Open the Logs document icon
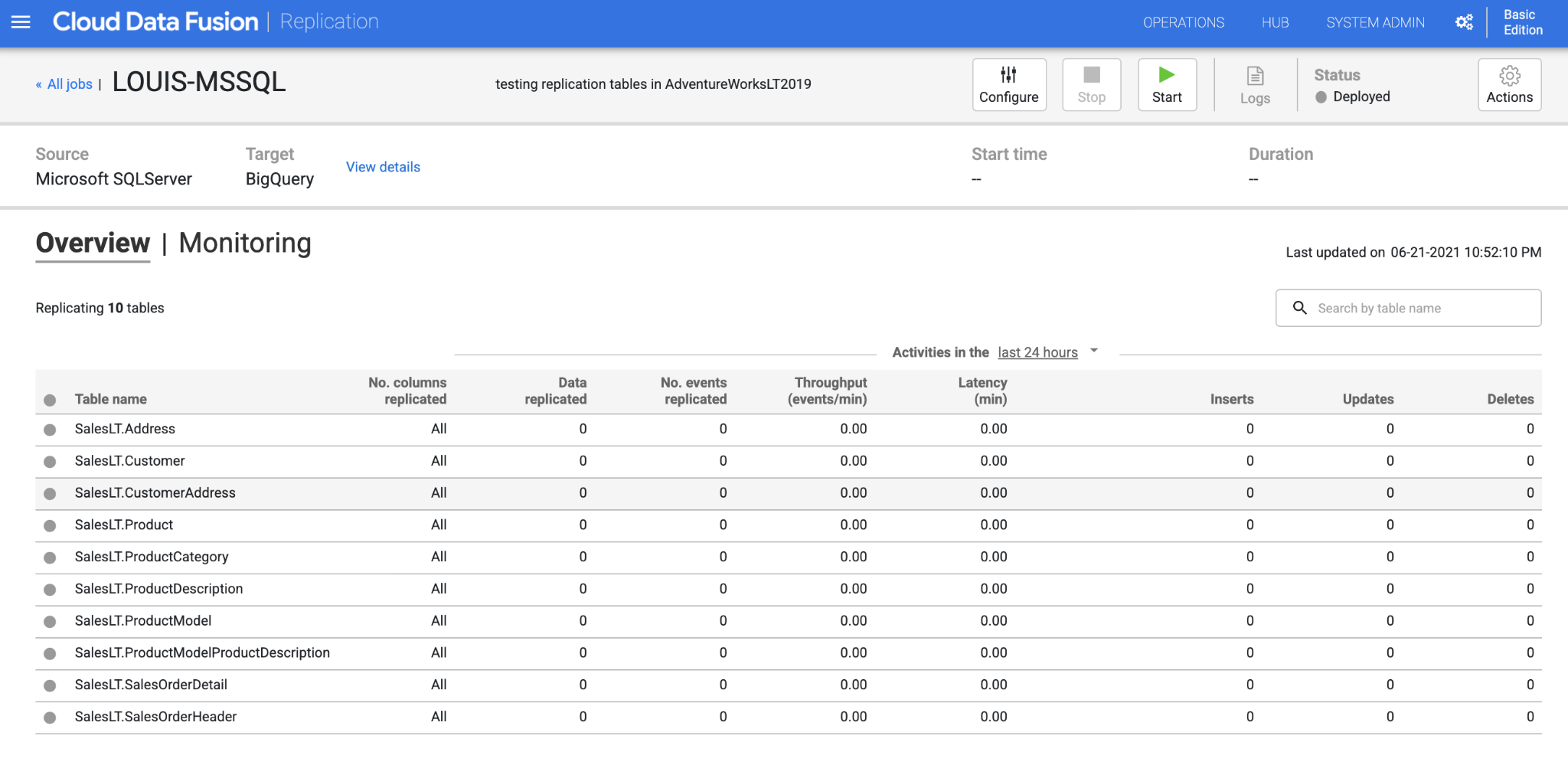 click(1255, 76)
